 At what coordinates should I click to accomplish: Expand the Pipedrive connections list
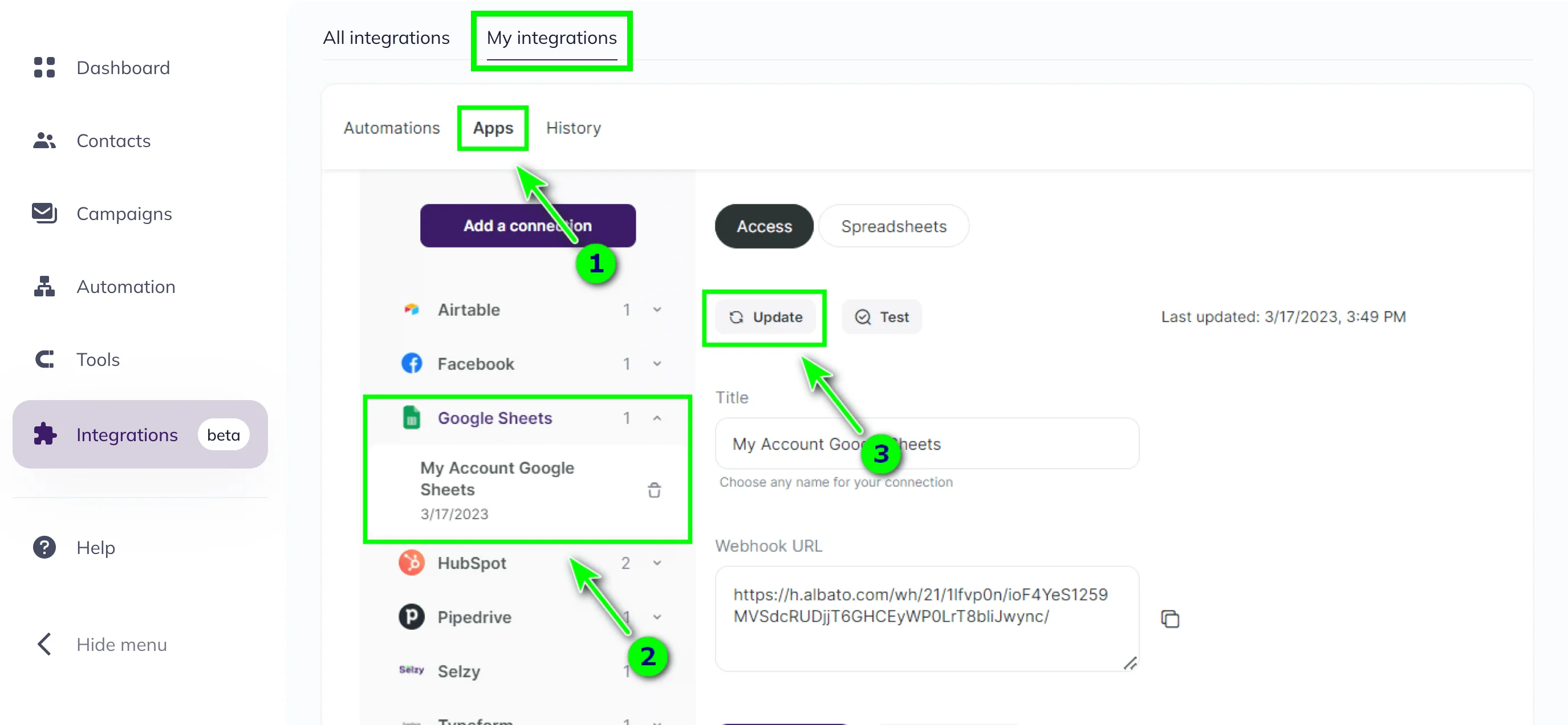pos(657,617)
